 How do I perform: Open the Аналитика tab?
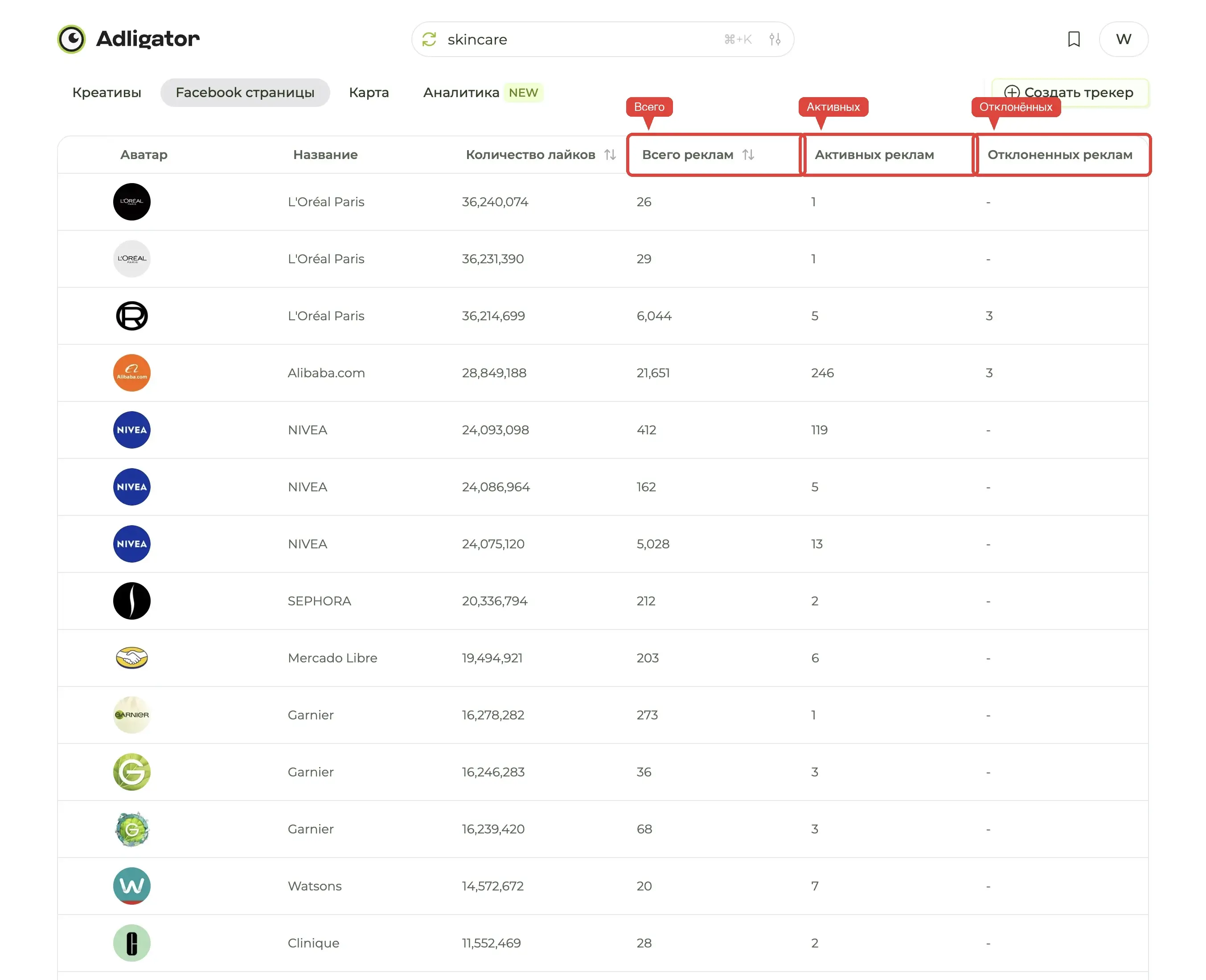[461, 93]
